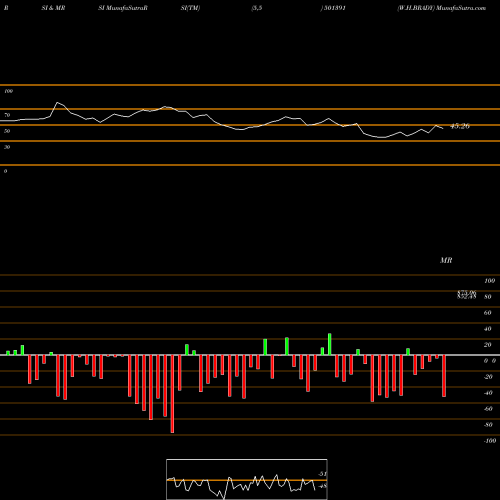Viewport: 500px width, 500px height.
Task: Click the last red bar at right of histogram
Action: 444,376
